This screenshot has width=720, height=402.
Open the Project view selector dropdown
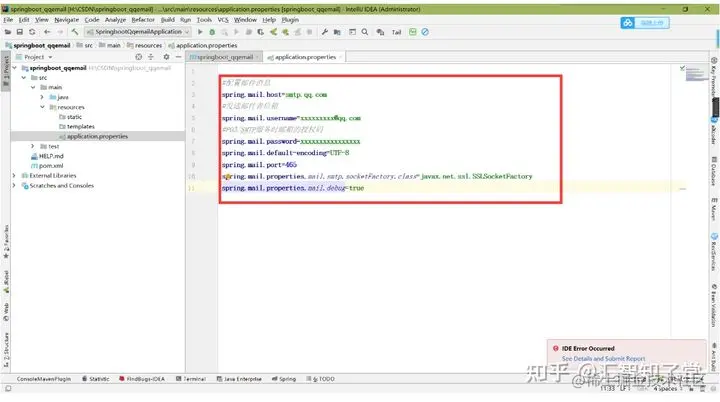tap(38, 57)
